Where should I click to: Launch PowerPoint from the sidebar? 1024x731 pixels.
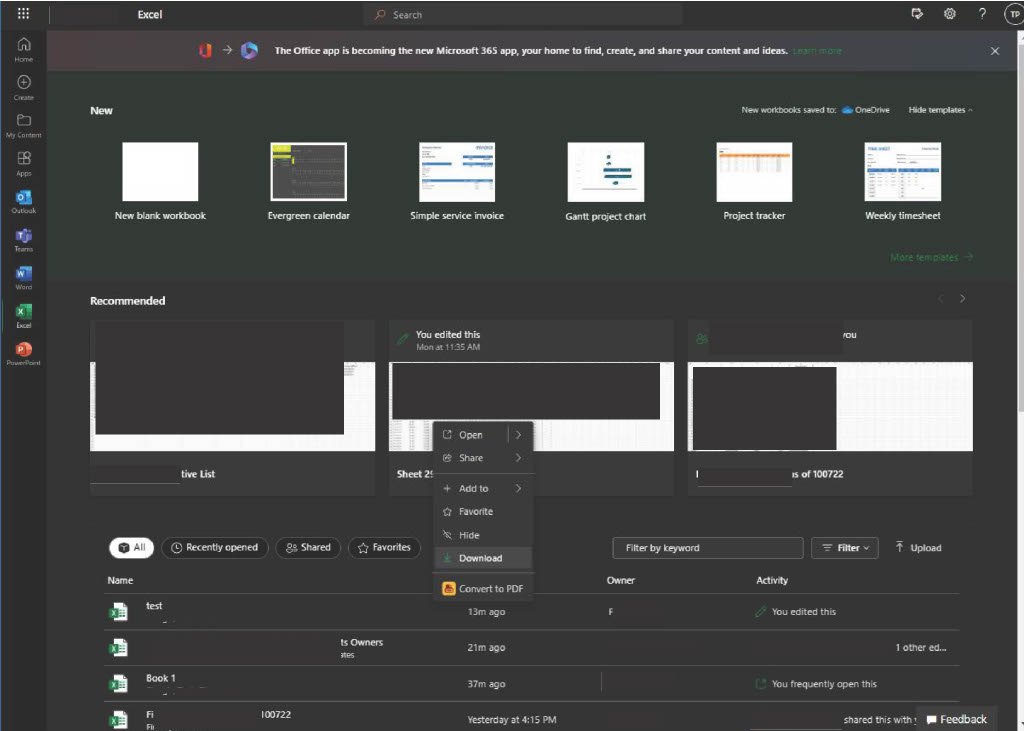pyautogui.click(x=24, y=353)
